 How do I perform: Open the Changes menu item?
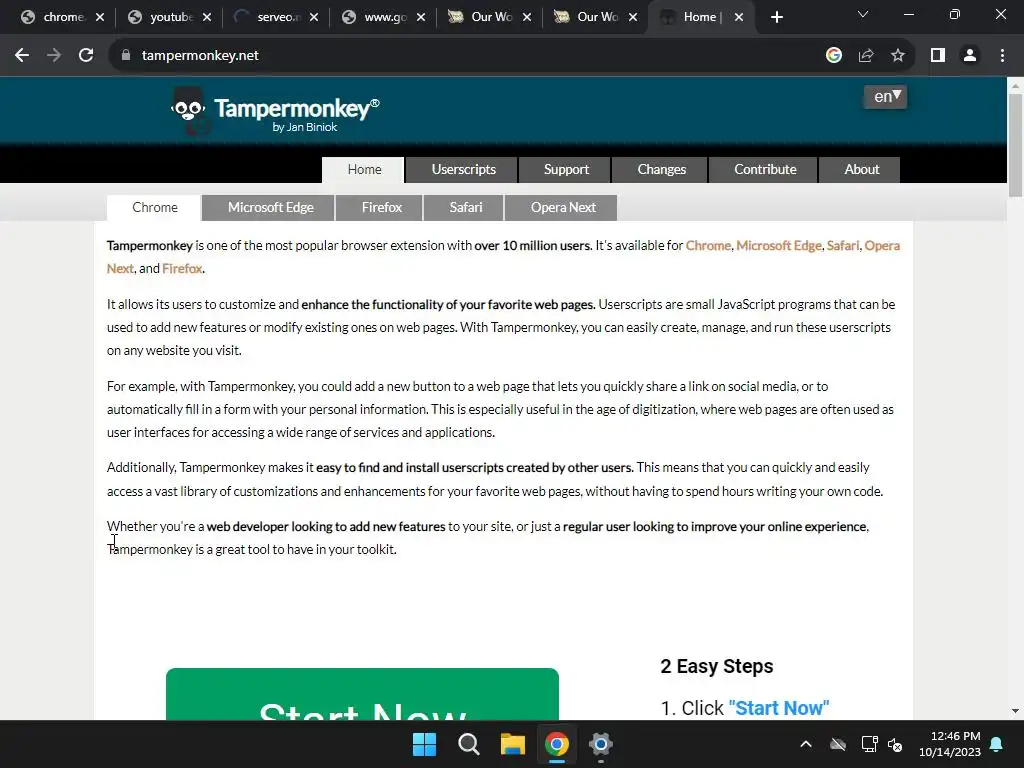[x=661, y=170]
